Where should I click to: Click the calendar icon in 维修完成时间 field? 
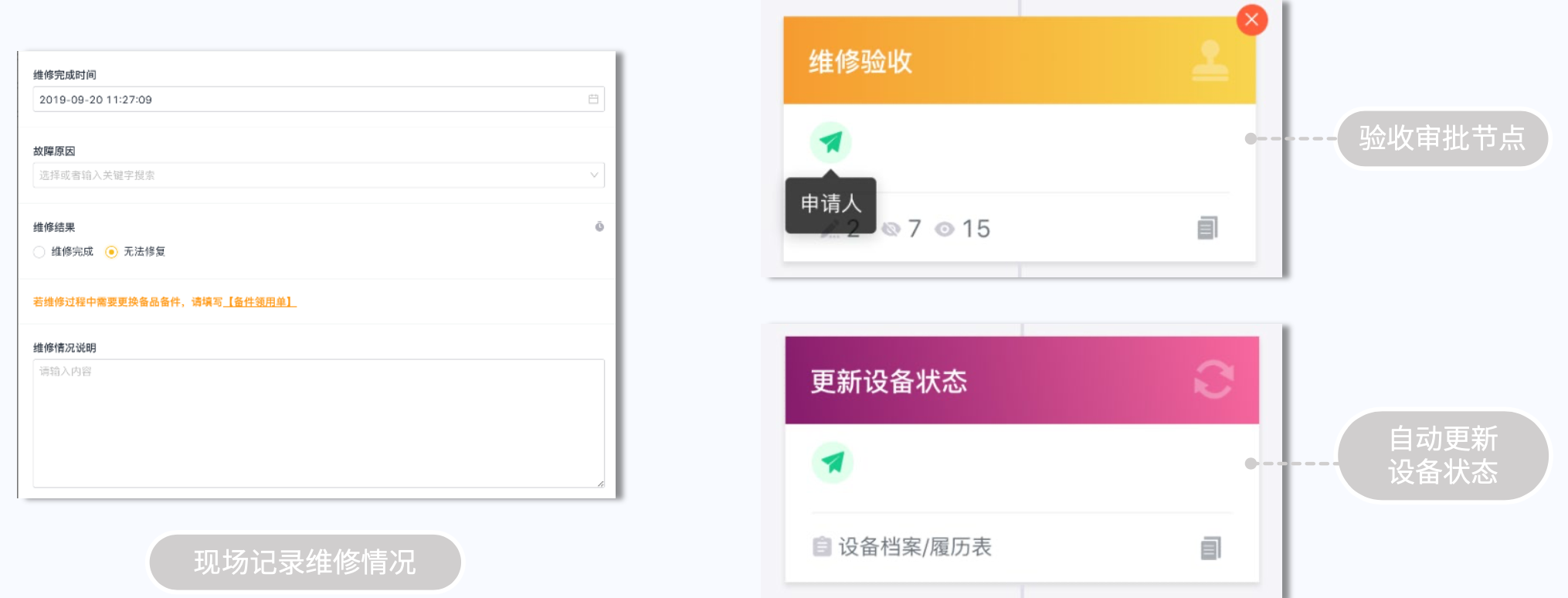click(593, 99)
